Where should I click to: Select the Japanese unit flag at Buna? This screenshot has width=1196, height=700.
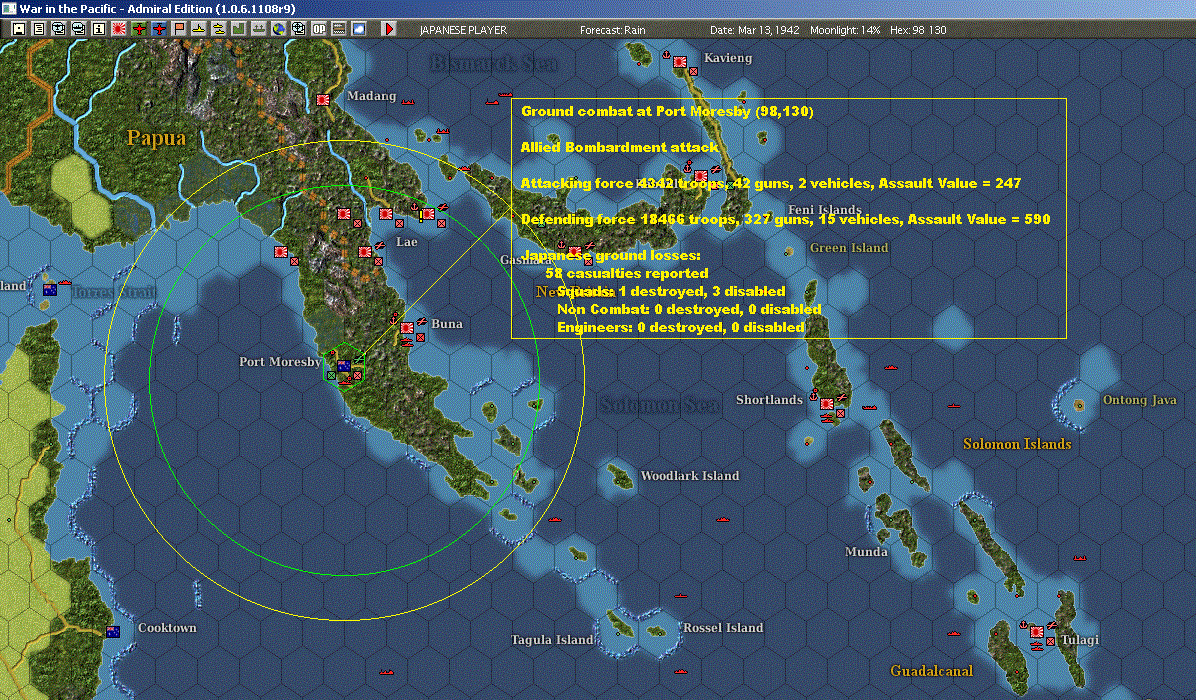pos(407,328)
